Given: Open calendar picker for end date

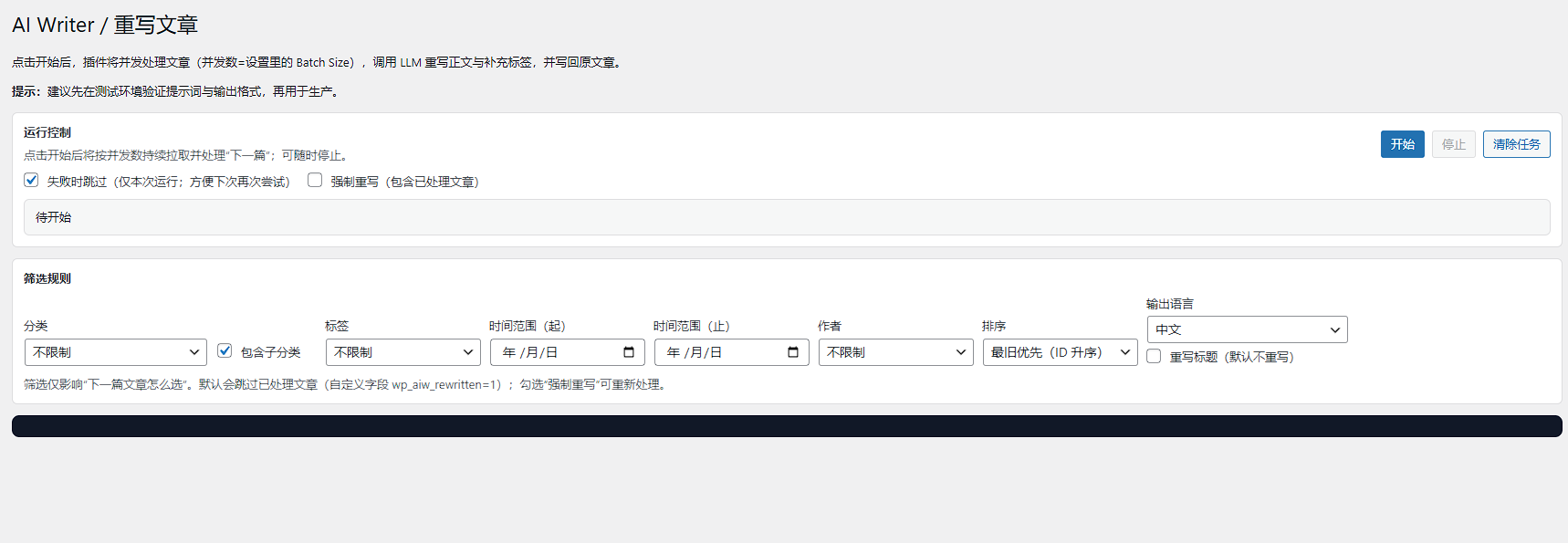Looking at the screenshot, I should coord(793,352).
